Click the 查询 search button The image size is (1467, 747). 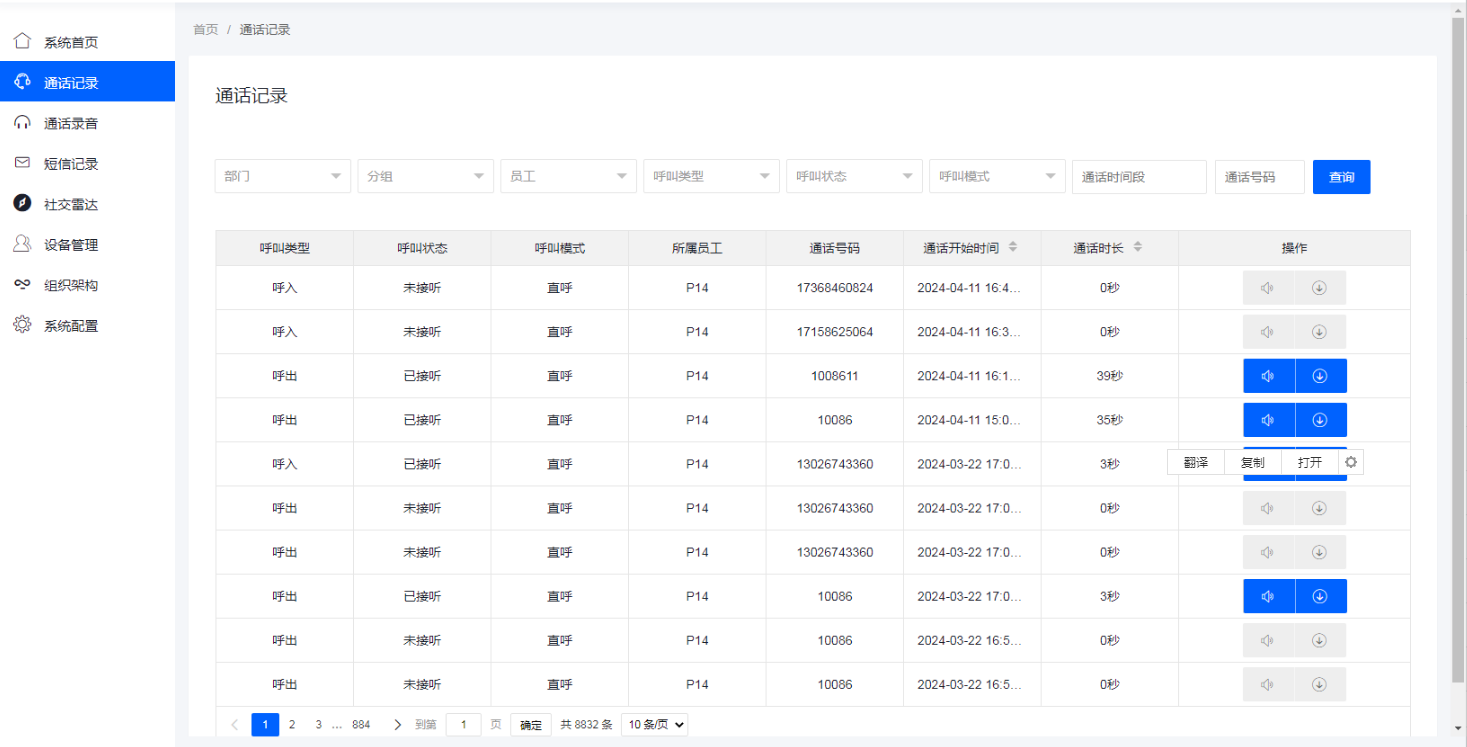pos(1341,176)
